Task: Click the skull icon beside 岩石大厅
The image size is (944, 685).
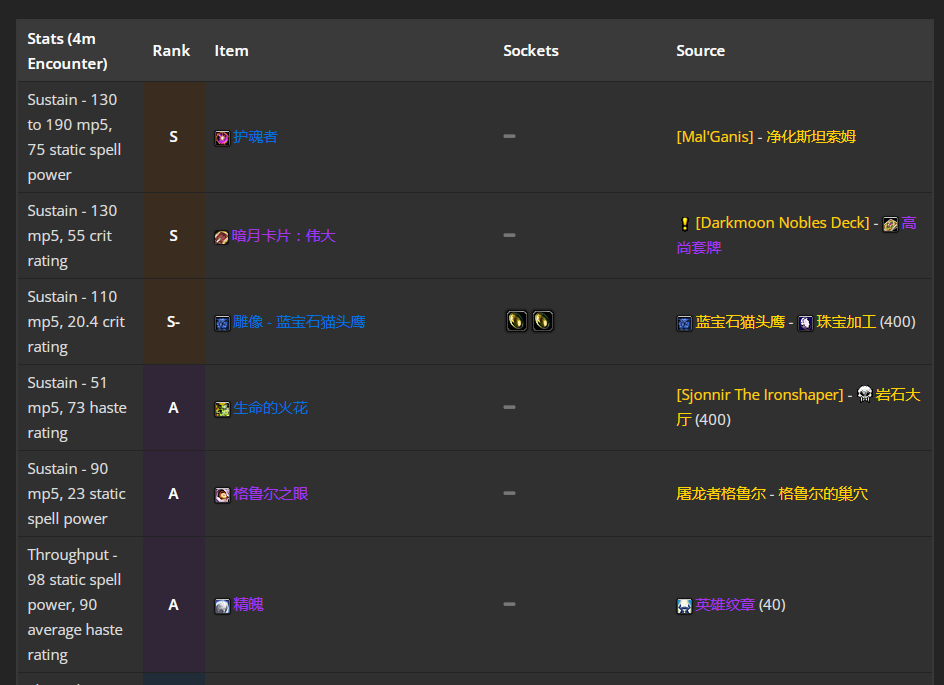Action: click(x=865, y=394)
